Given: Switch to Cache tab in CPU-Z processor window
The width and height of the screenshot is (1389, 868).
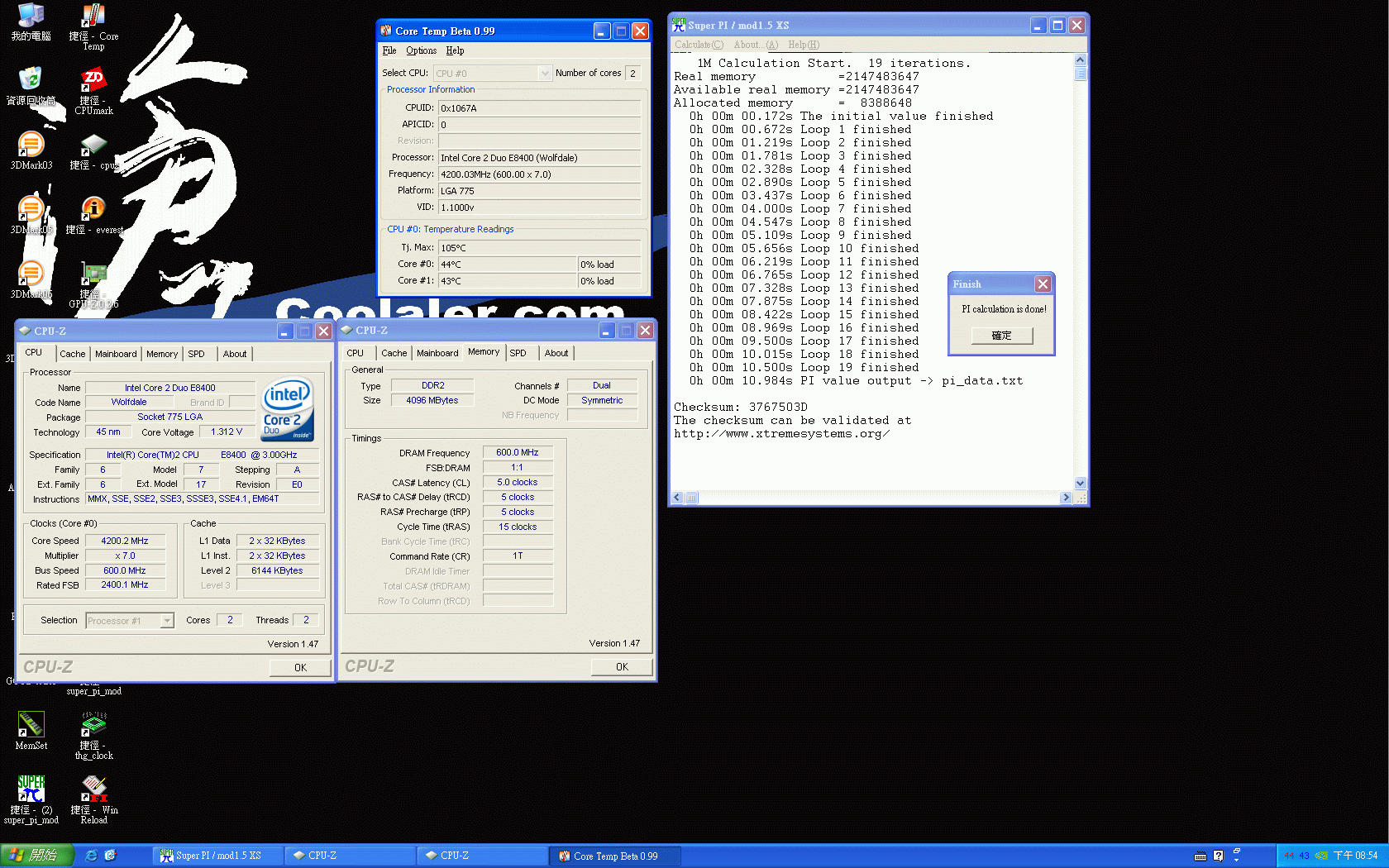Looking at the screenshot, I should pyautogui.click(x=73, y=354).
